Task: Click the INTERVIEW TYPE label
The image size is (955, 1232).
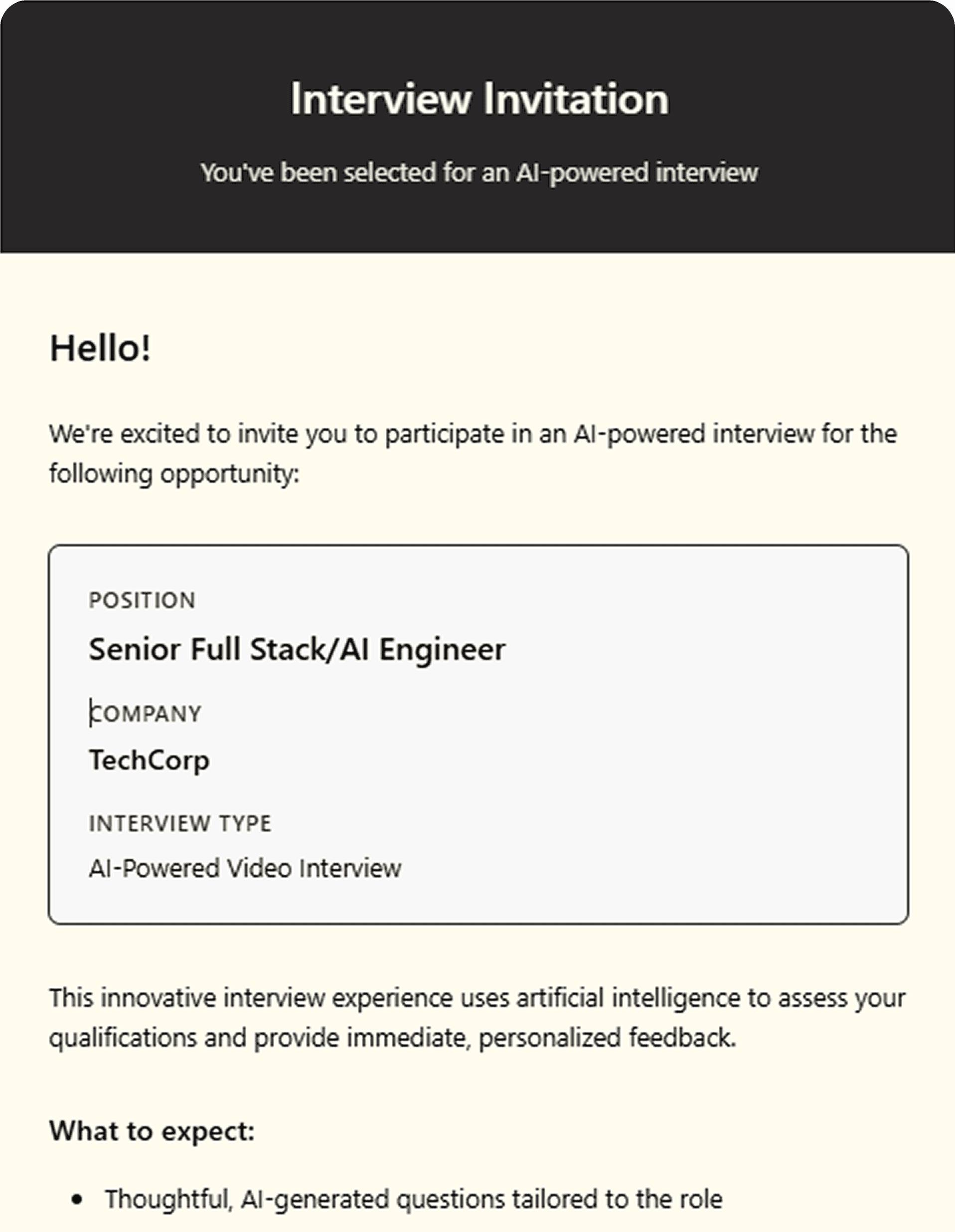Action: (x=180, y=823)
